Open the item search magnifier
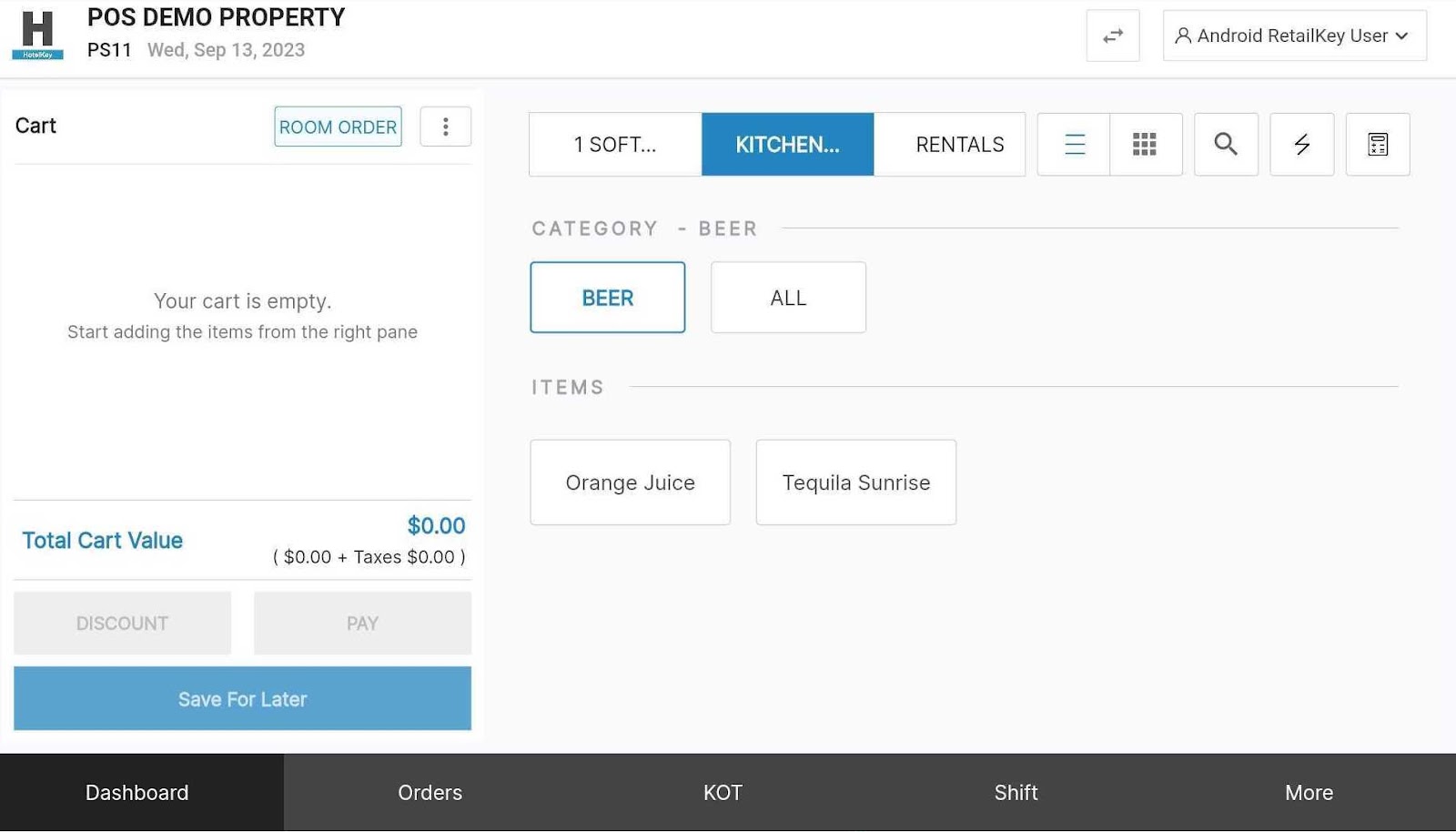Screen dimensions: 1456x832 tap(1226, 145)
